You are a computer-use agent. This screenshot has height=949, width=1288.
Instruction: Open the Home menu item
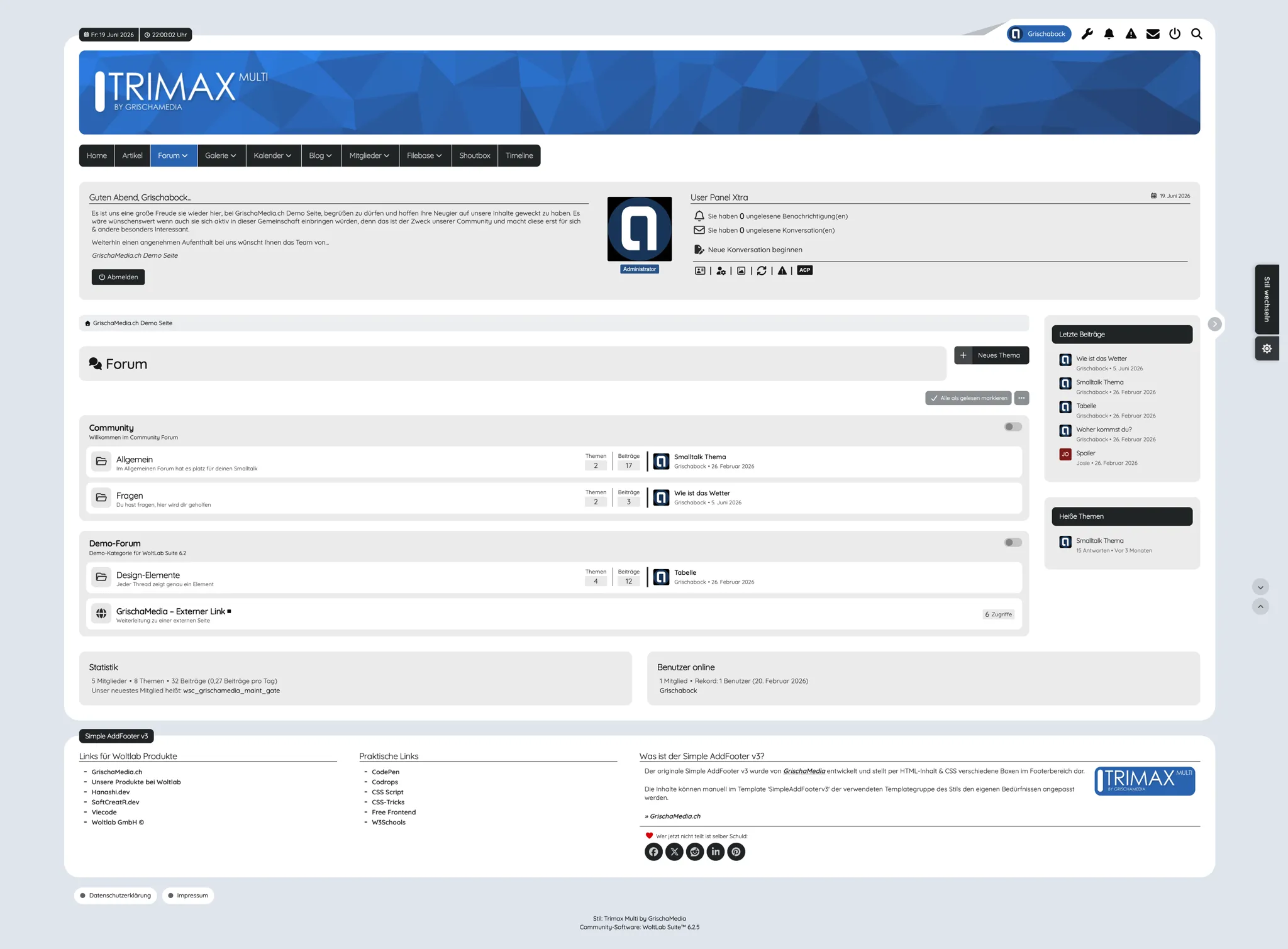point(97,155)
